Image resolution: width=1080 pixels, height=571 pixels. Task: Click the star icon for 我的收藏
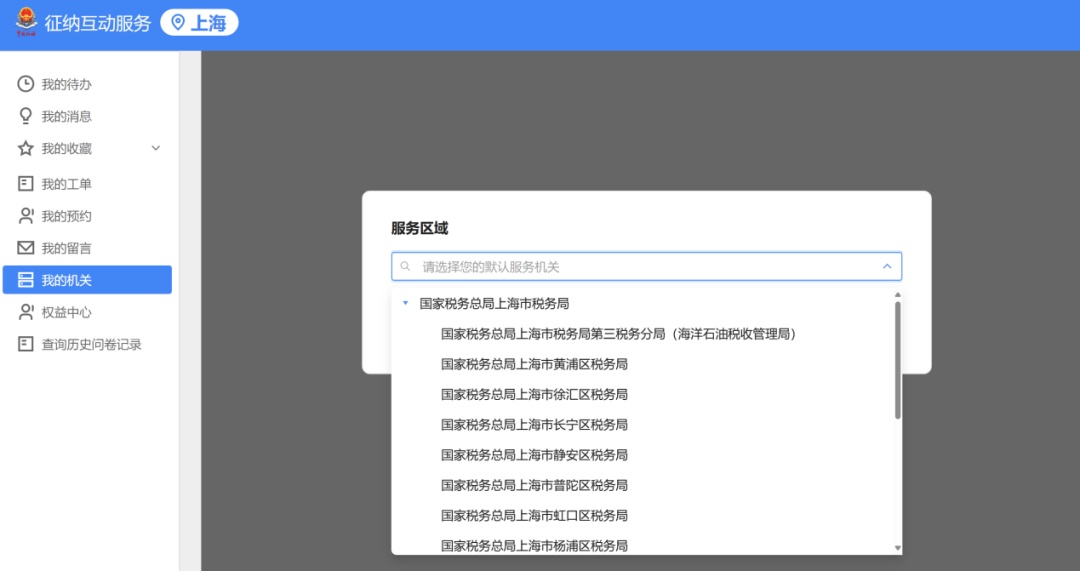(26, 148)
